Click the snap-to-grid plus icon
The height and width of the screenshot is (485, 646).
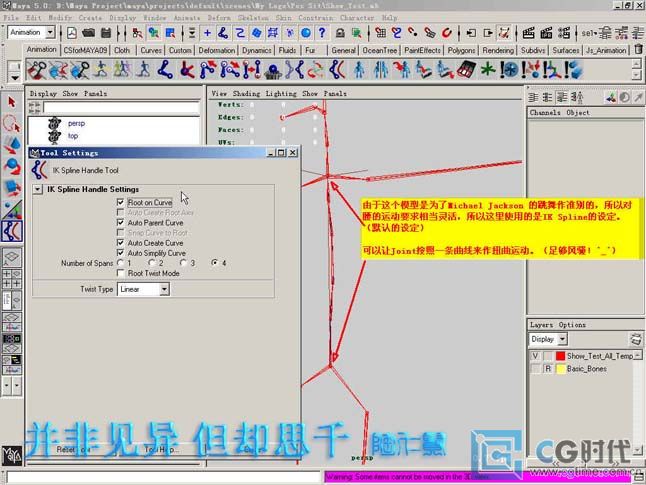click(207, 33)
